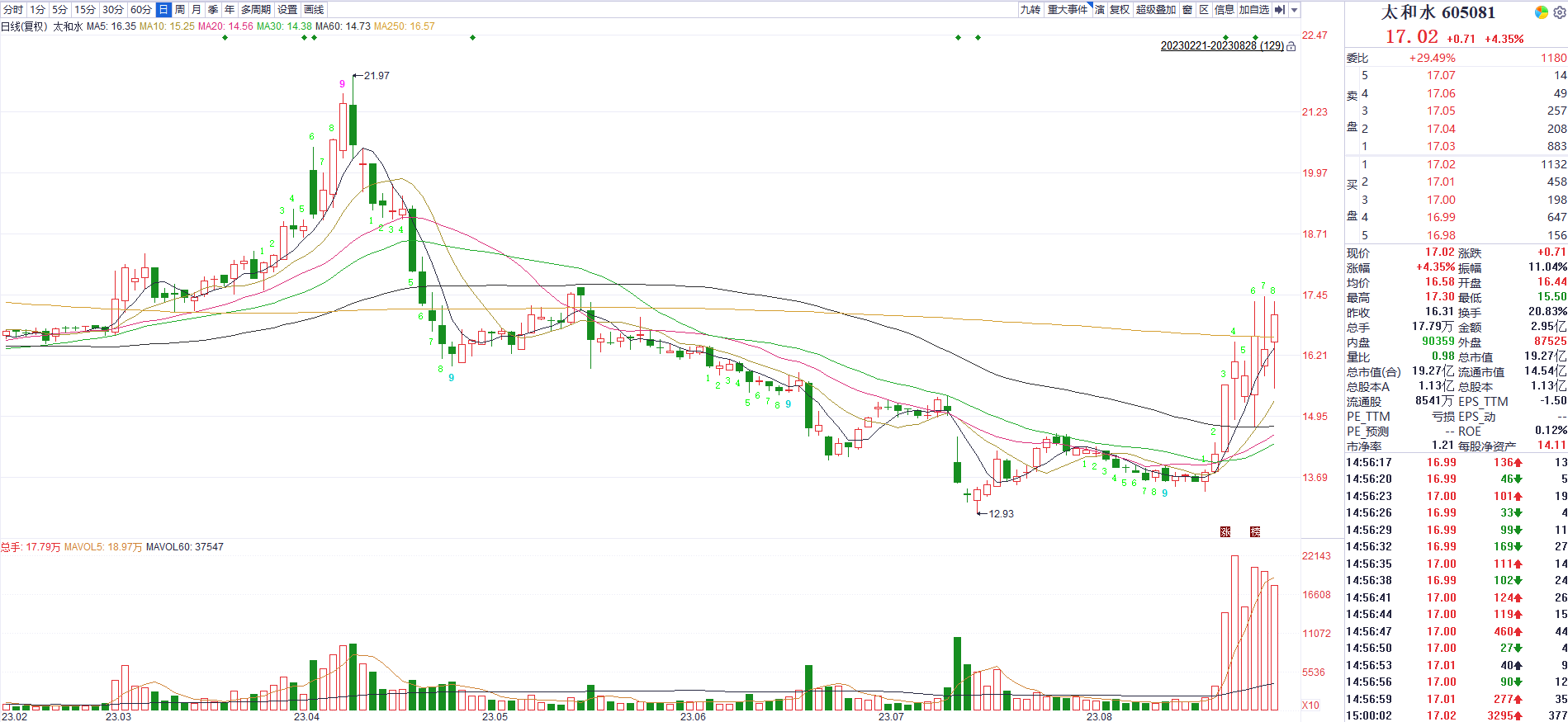This screenshot has width=1568, height=722.
Task: Add stock via 加自选 button
Action: tap(1254, 10)
